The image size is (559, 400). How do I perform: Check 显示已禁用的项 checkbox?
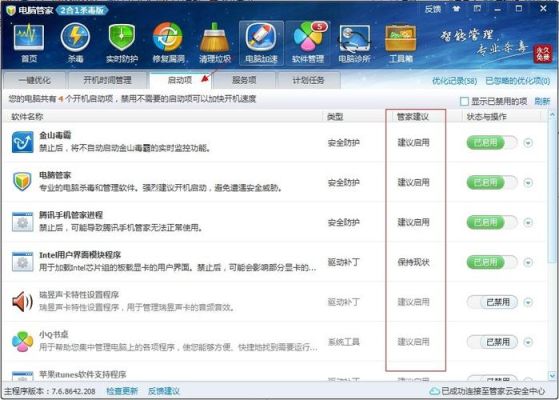(x=464, y=102)
